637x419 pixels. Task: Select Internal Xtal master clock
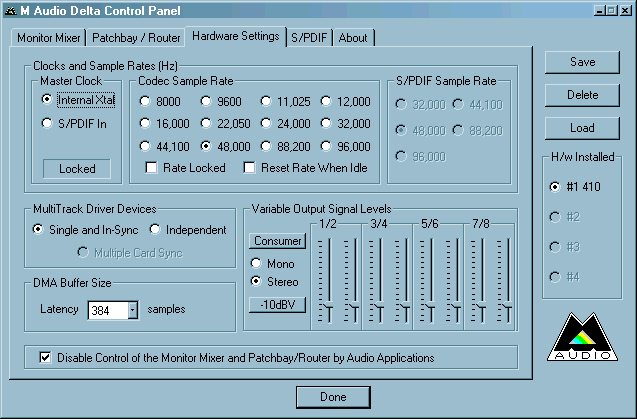[x=47, y=100]
